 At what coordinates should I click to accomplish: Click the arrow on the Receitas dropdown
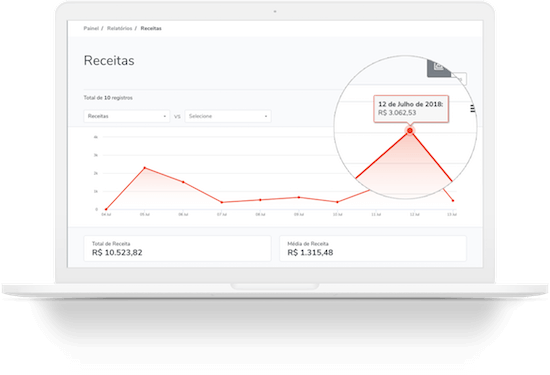coord(165,116)
